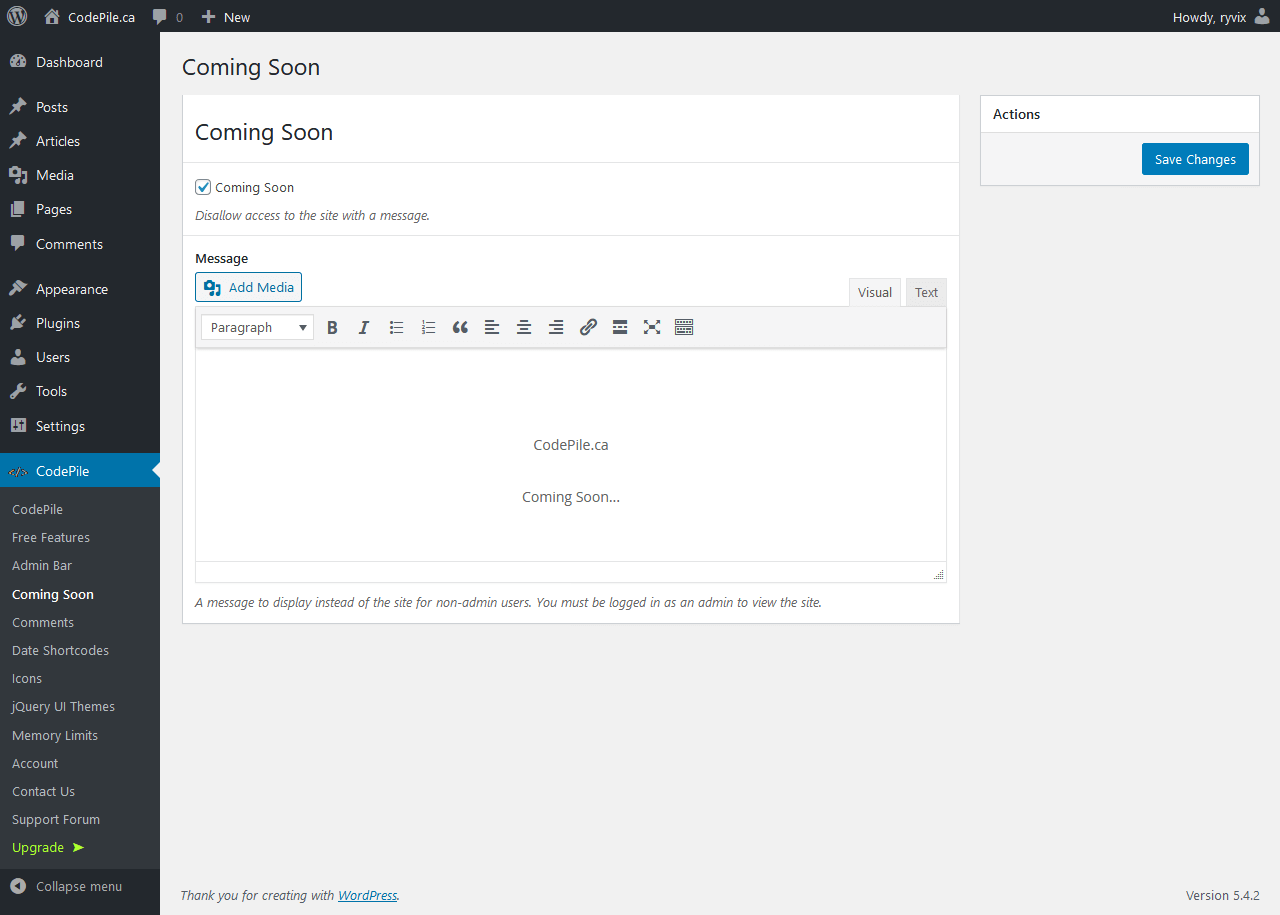This screenshot has height=915, width=1280.
Task: Select the Coming Soon submenu item
Action: 53,594
